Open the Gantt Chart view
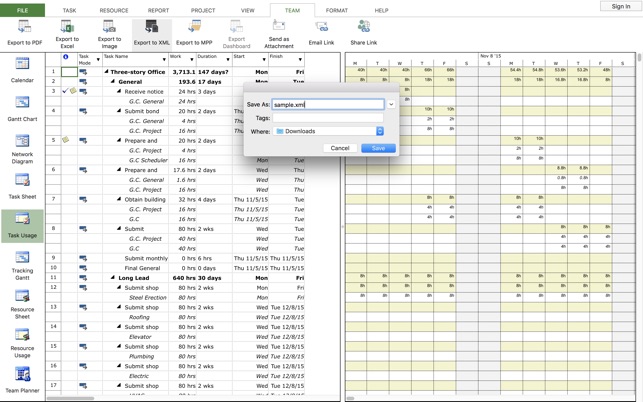Screen dimensions: 643x402 (22, 109)
